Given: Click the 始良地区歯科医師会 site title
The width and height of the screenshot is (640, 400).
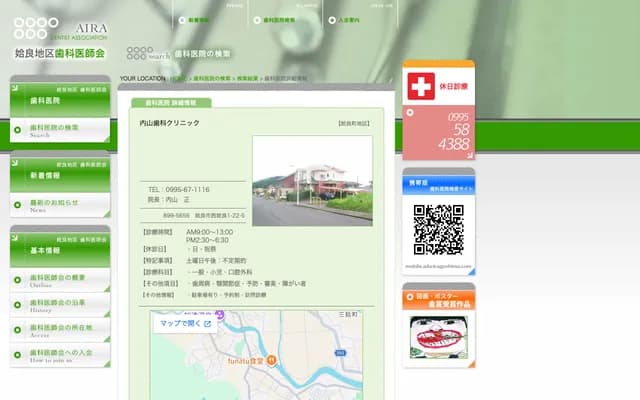Looking at the screenshot, I should pos(60,53).
